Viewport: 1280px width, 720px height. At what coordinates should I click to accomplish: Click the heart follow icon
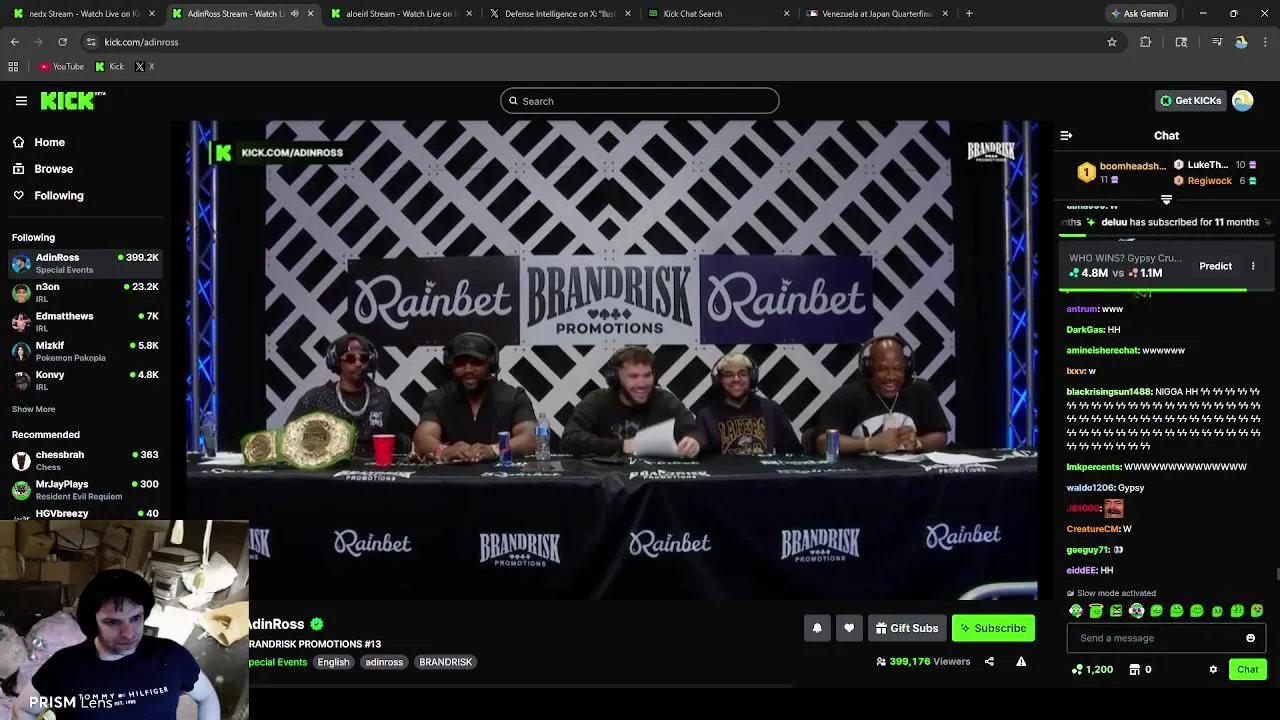pyautogui.click(x=849, y=628)
